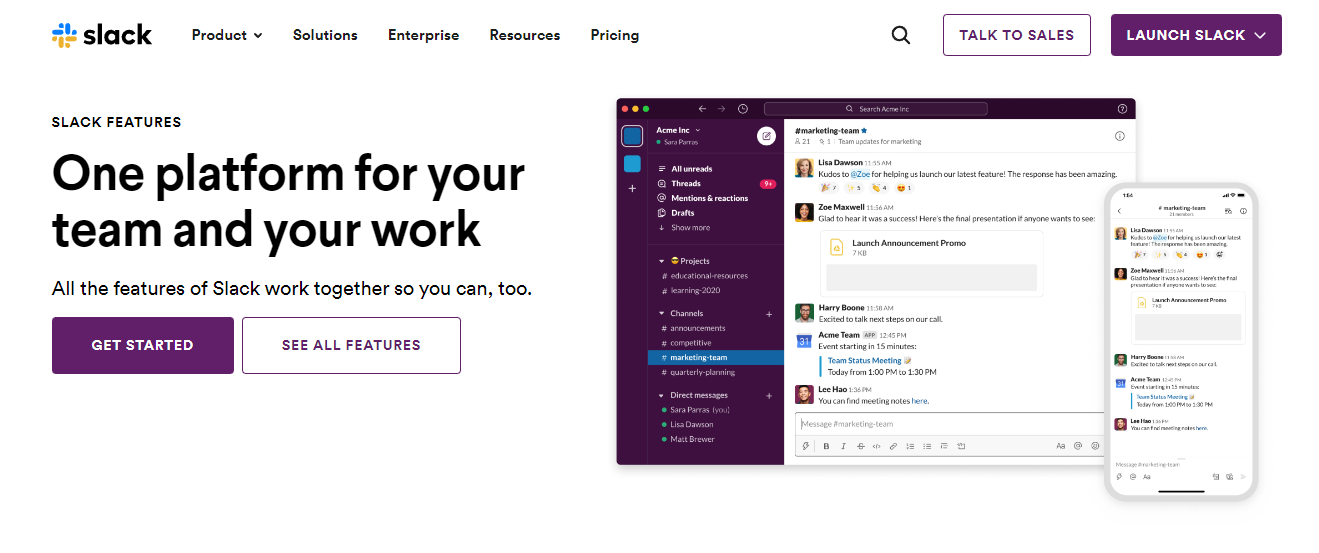Open Mentions & reactions in the sidebar

point(700,198)
